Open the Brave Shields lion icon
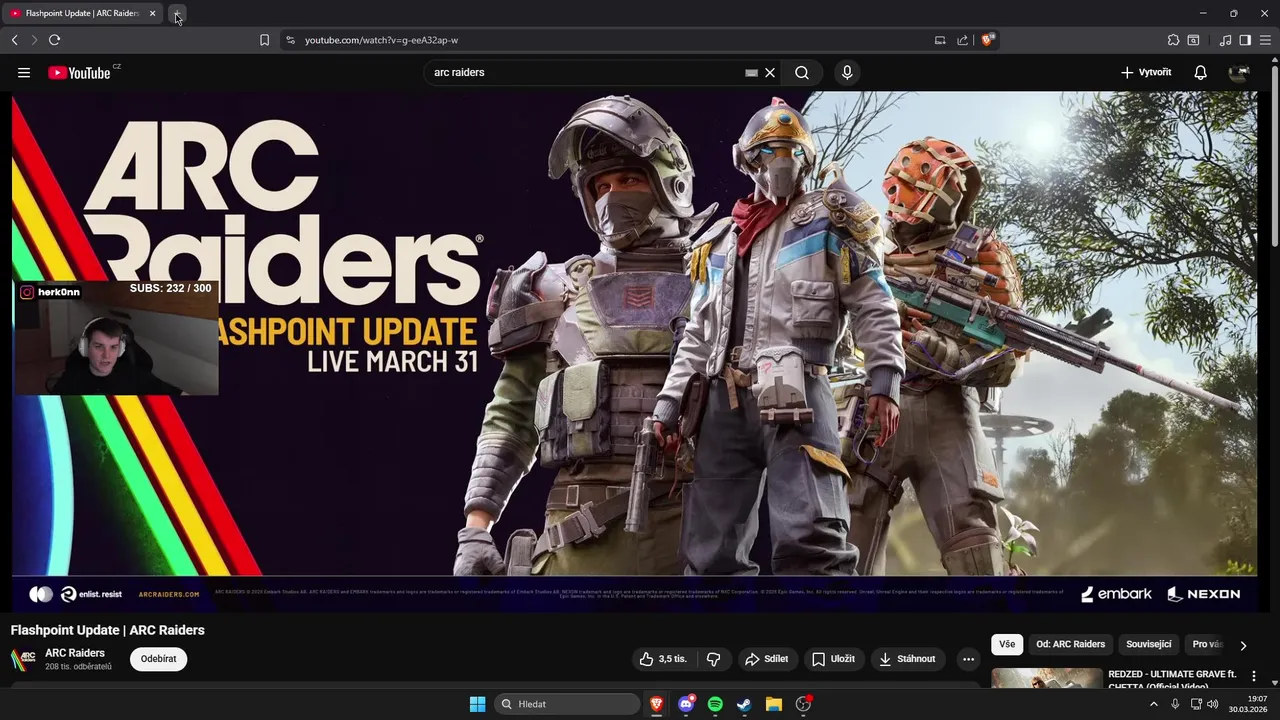 click(987, 40)
